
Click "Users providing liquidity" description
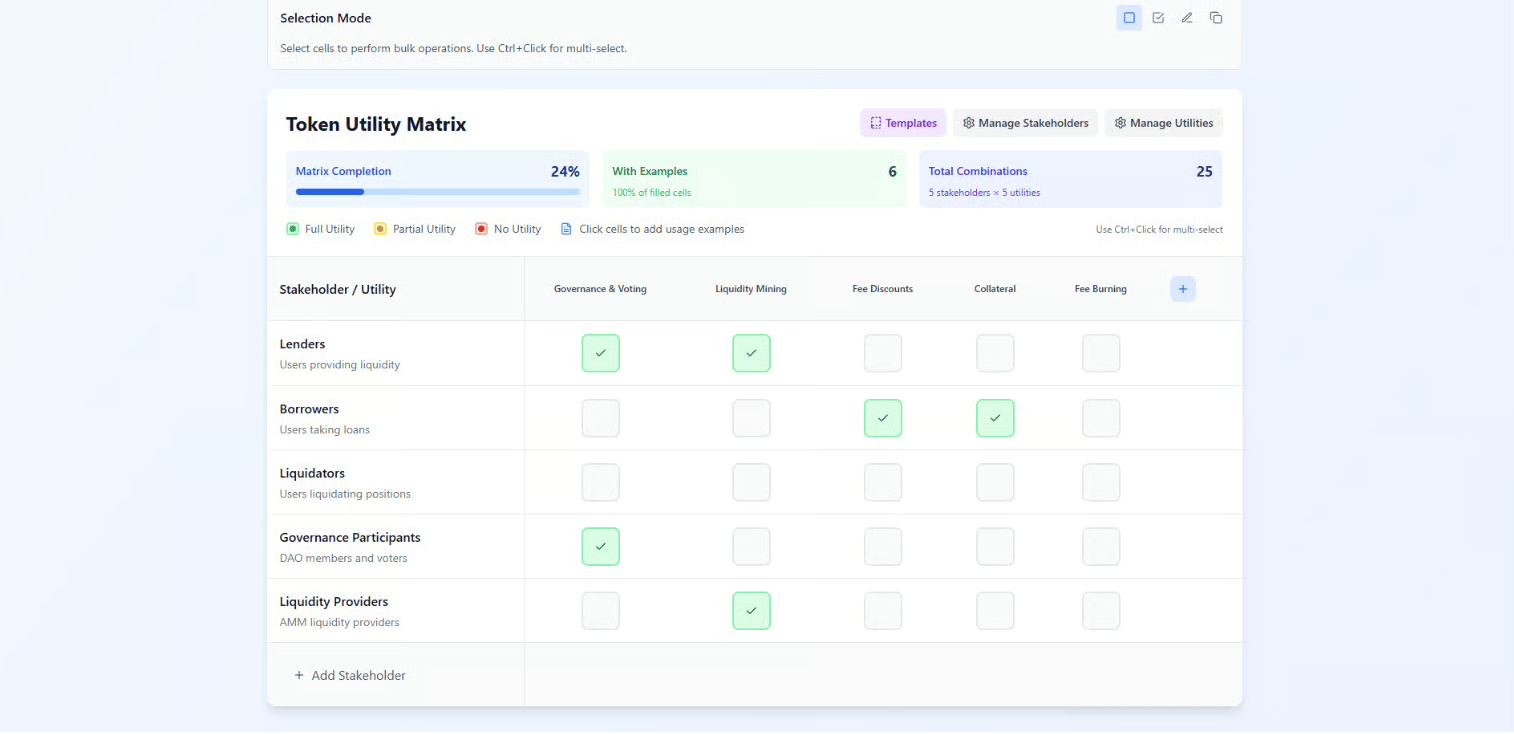[x=340, y=365]
